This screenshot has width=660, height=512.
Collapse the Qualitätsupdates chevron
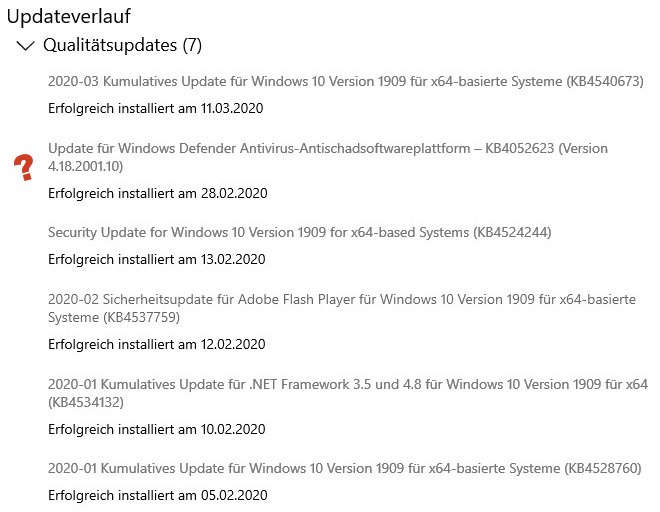coord(25,45)
